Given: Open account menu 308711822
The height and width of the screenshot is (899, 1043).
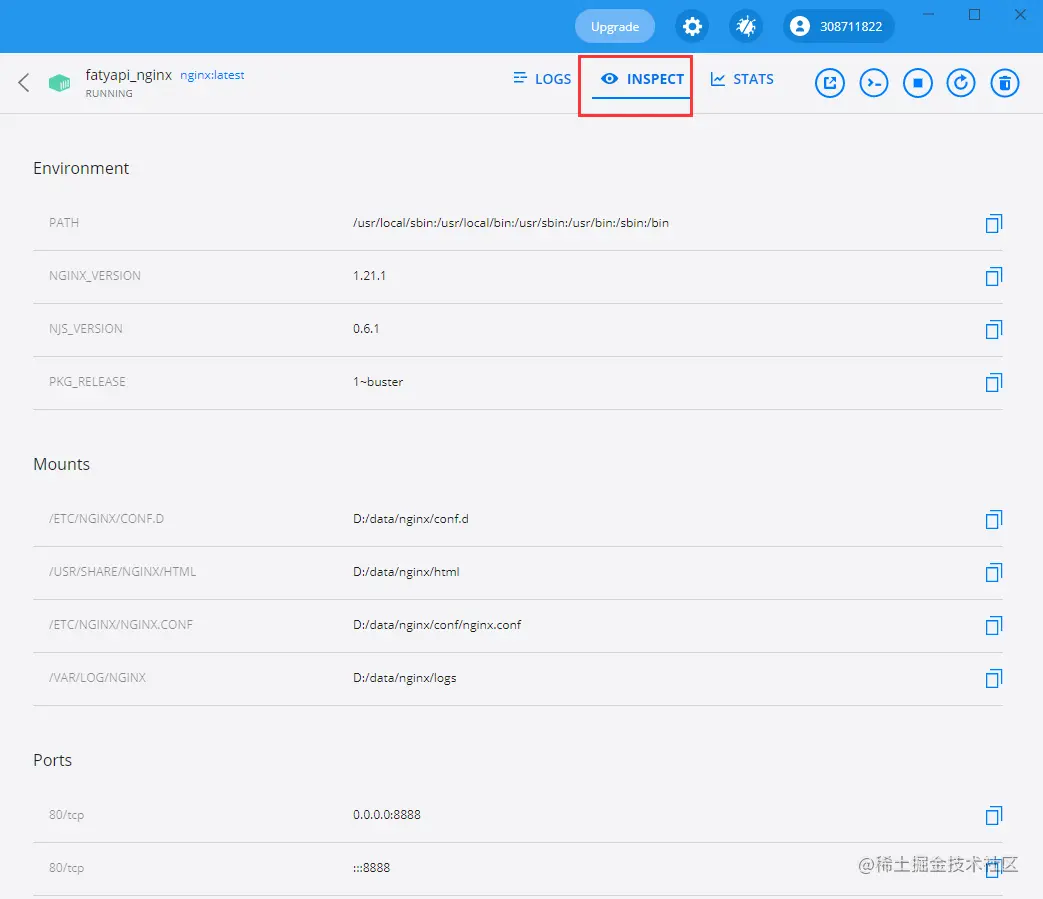Looking at the screenshot, I should (x=838, y=27).
